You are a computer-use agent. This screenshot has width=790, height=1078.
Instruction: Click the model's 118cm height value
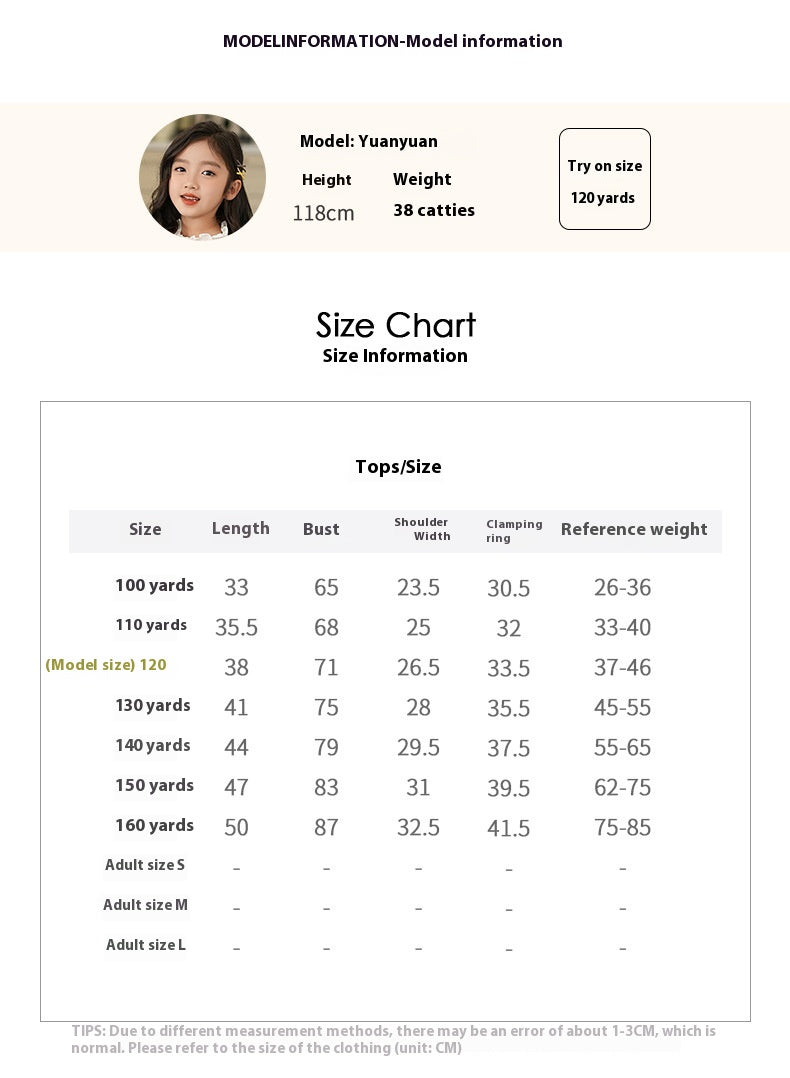(x=323, y=213)
